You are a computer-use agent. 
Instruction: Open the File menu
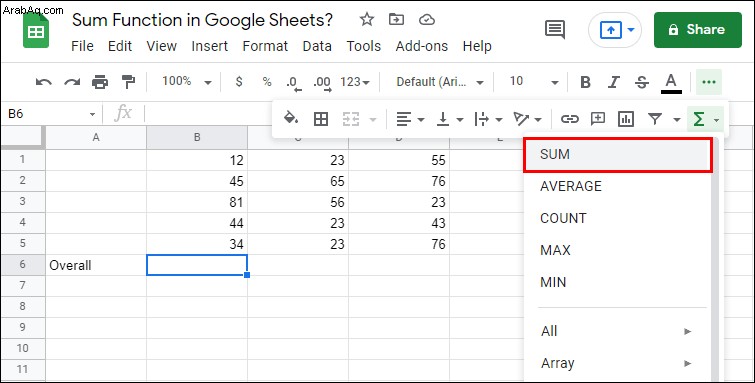tap(82, 46)
